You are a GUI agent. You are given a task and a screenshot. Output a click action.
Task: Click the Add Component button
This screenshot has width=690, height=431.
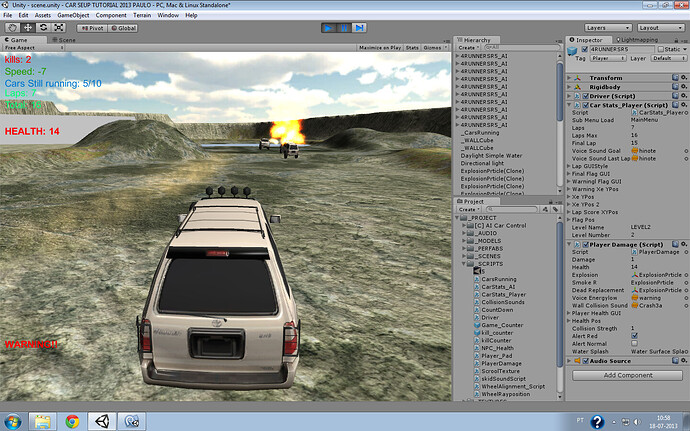(628, 375)
